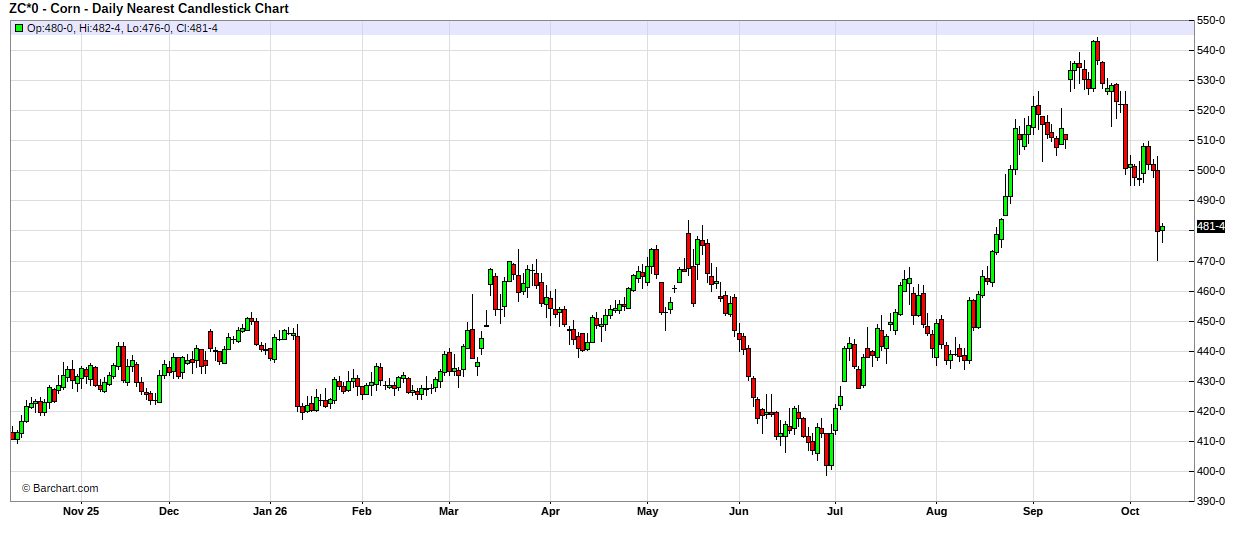Click the 'Jul' date axis label

[835, 512]
